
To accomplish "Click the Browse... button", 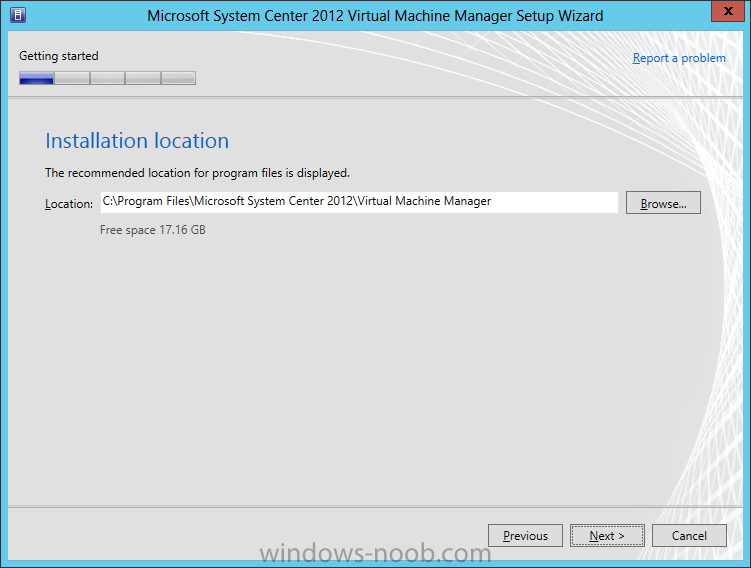I will [x=663, y=203].
